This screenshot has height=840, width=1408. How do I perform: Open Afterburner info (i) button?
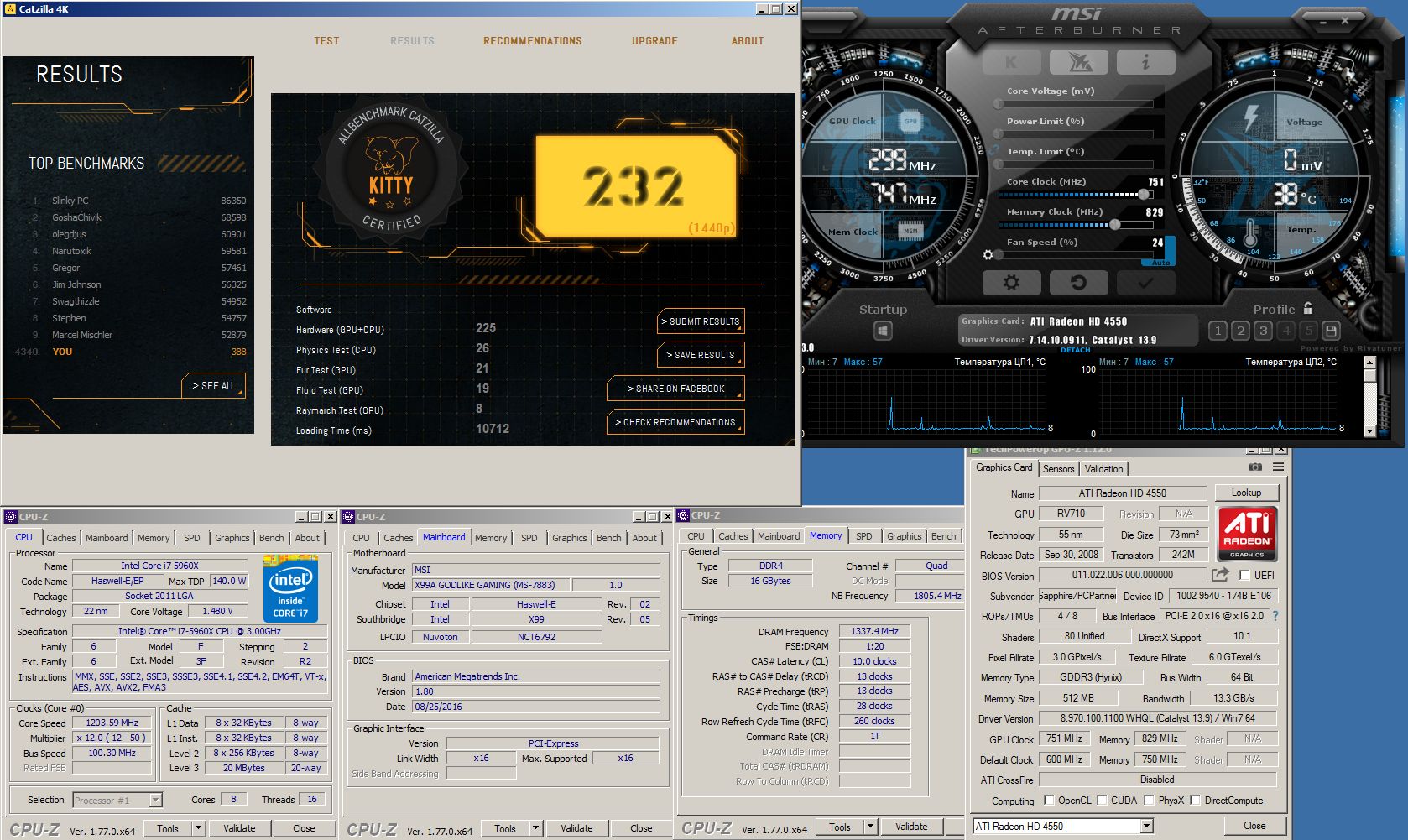click(1145, 62)
